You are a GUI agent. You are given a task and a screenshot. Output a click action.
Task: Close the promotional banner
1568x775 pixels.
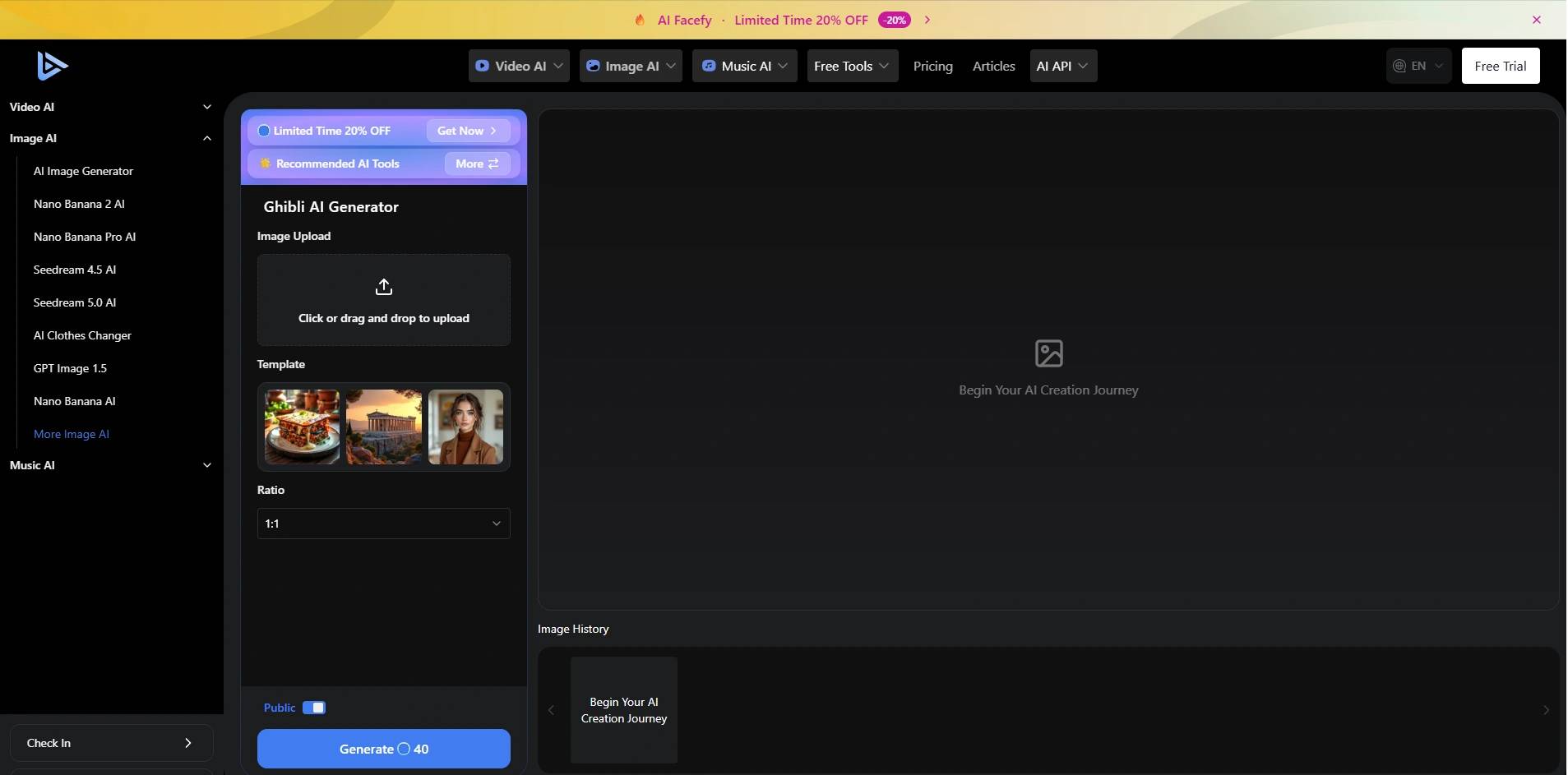(1536, 20)
